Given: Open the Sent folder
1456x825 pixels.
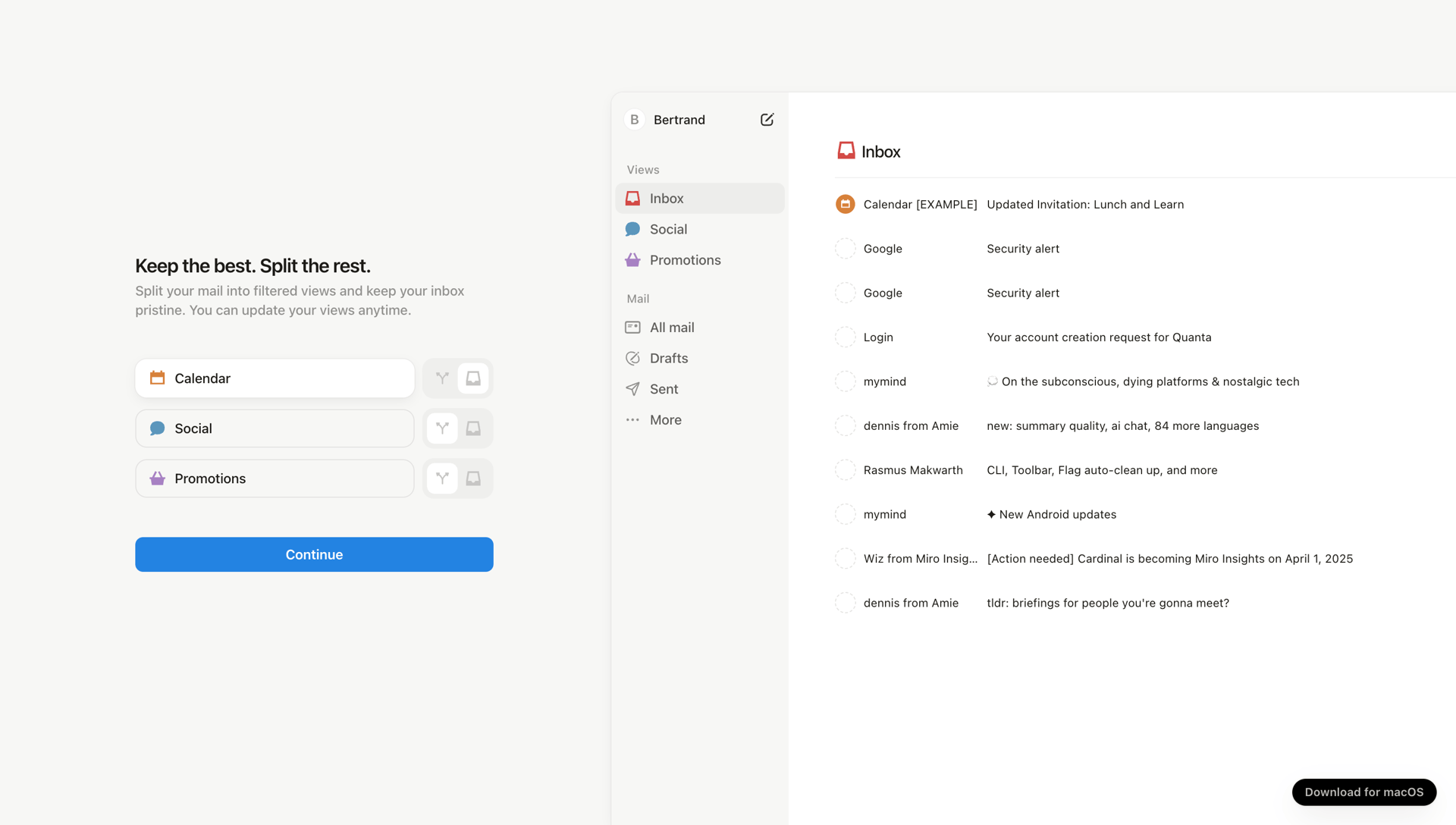Looking at the screenshot, I should pos(663,388).
